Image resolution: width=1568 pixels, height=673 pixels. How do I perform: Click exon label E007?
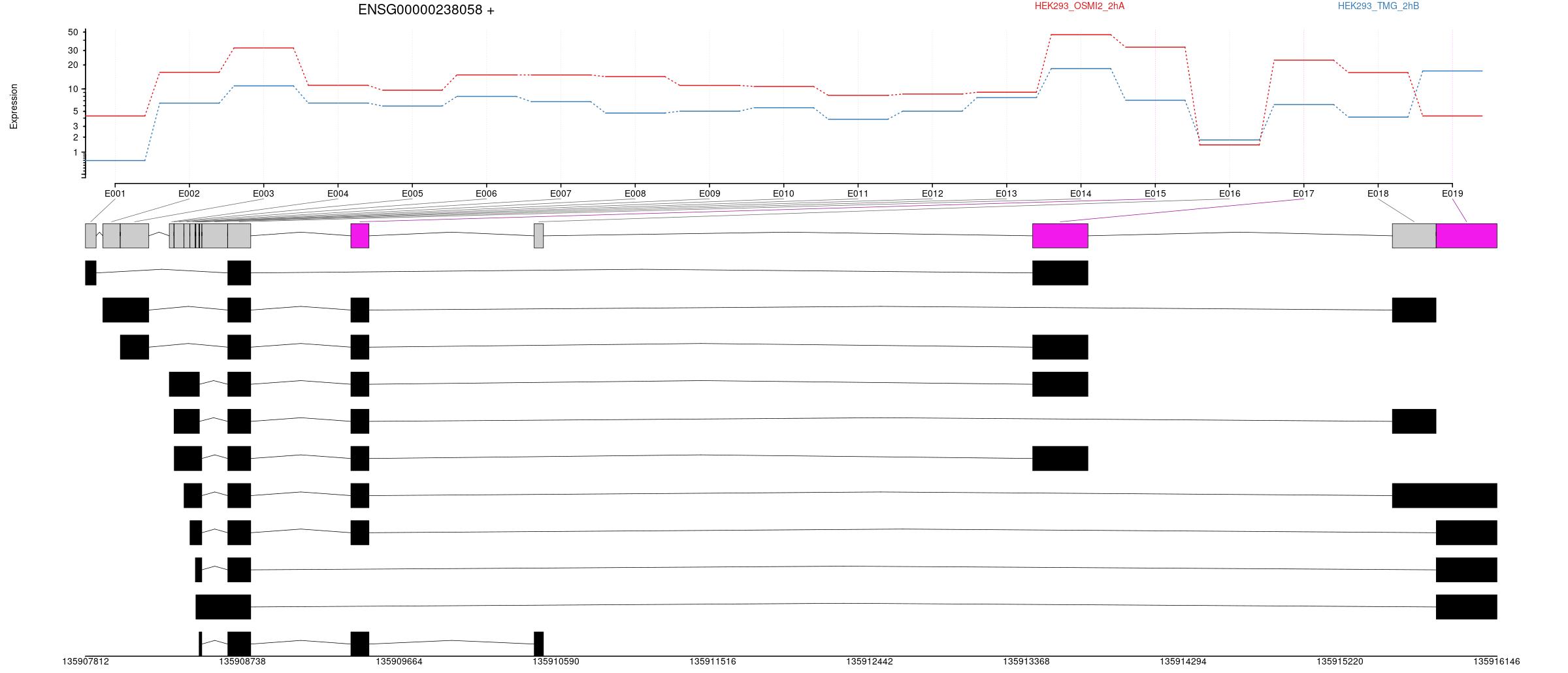[561, 193]
